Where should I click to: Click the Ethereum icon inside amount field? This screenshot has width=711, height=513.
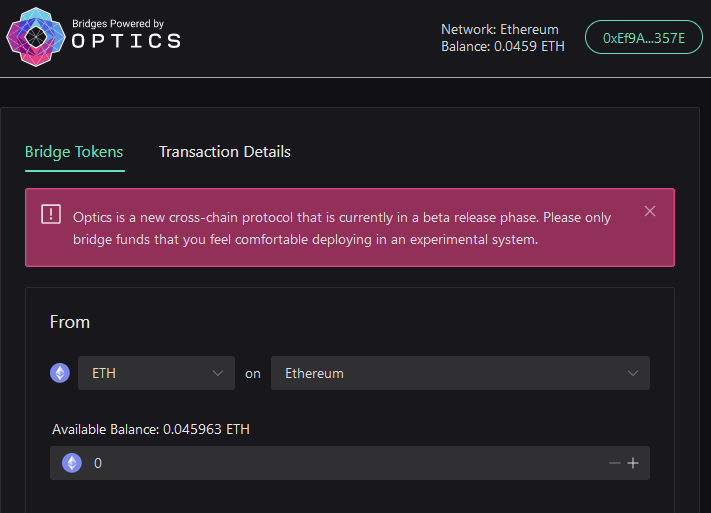(71, 463)
